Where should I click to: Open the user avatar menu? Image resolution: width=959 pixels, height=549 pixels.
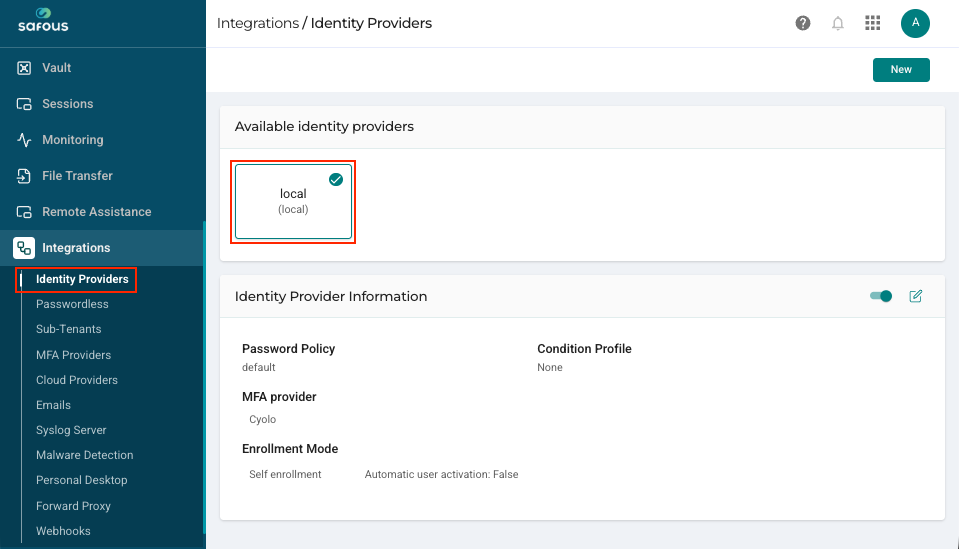point(915,23)
